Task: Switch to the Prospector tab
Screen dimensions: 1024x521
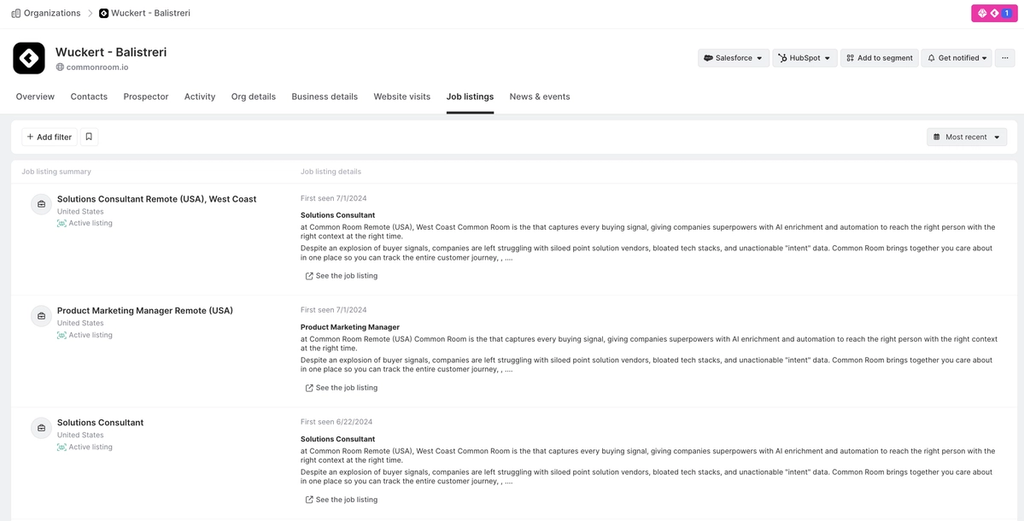Action: 146,97
